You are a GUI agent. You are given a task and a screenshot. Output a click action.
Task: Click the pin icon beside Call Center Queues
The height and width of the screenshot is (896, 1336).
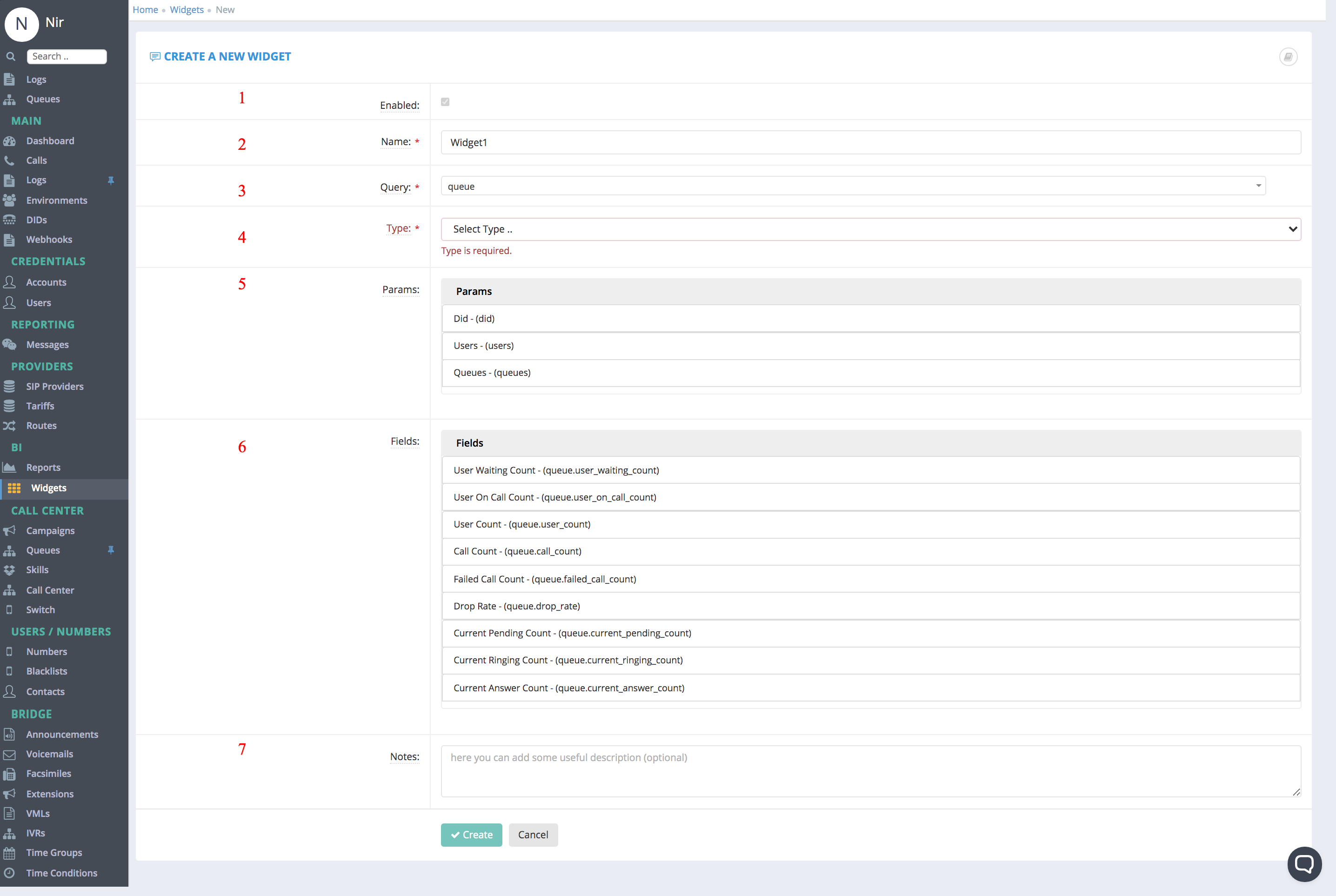(111, 550)
